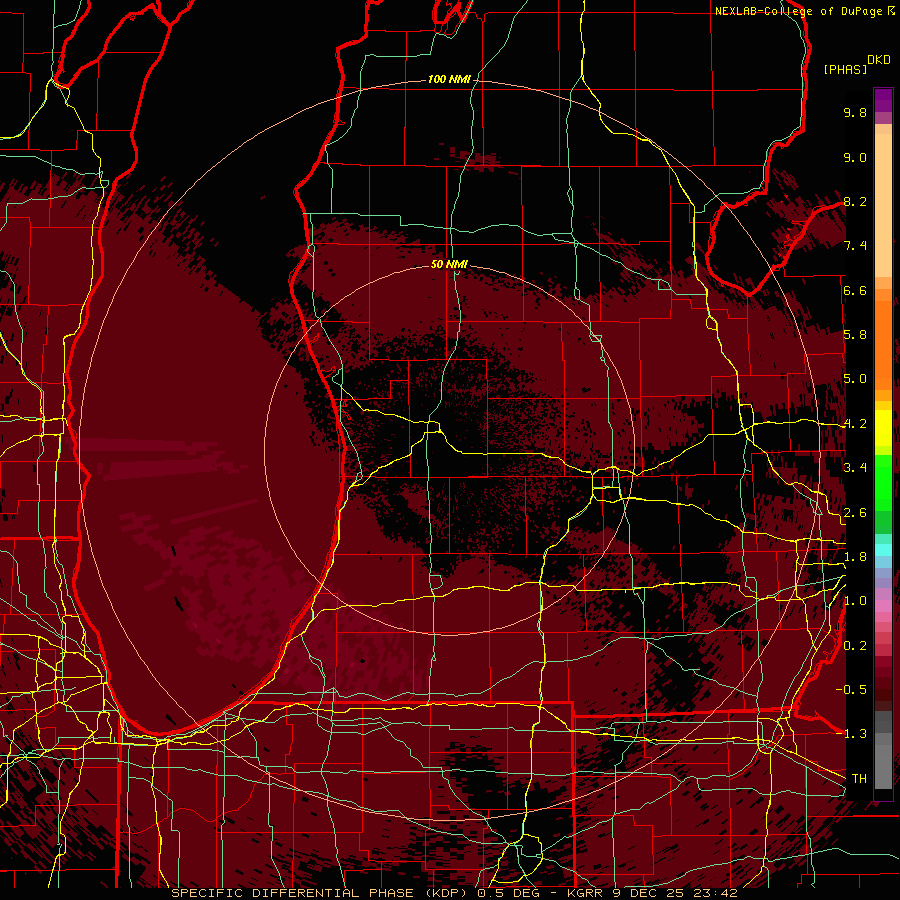Select the [PHAS] legend heading
This screenshot has width=900, height=900.
(x=845, y=70)
